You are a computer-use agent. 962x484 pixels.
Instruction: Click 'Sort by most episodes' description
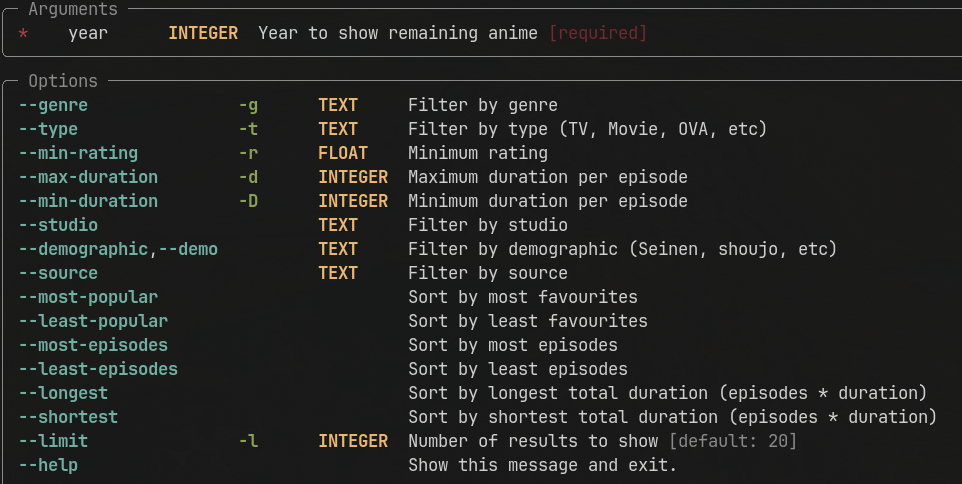pos(513,345)
